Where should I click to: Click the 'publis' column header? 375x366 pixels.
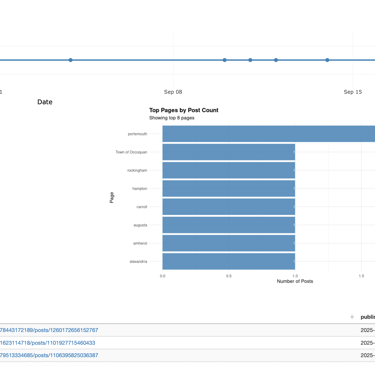point(368,317)
